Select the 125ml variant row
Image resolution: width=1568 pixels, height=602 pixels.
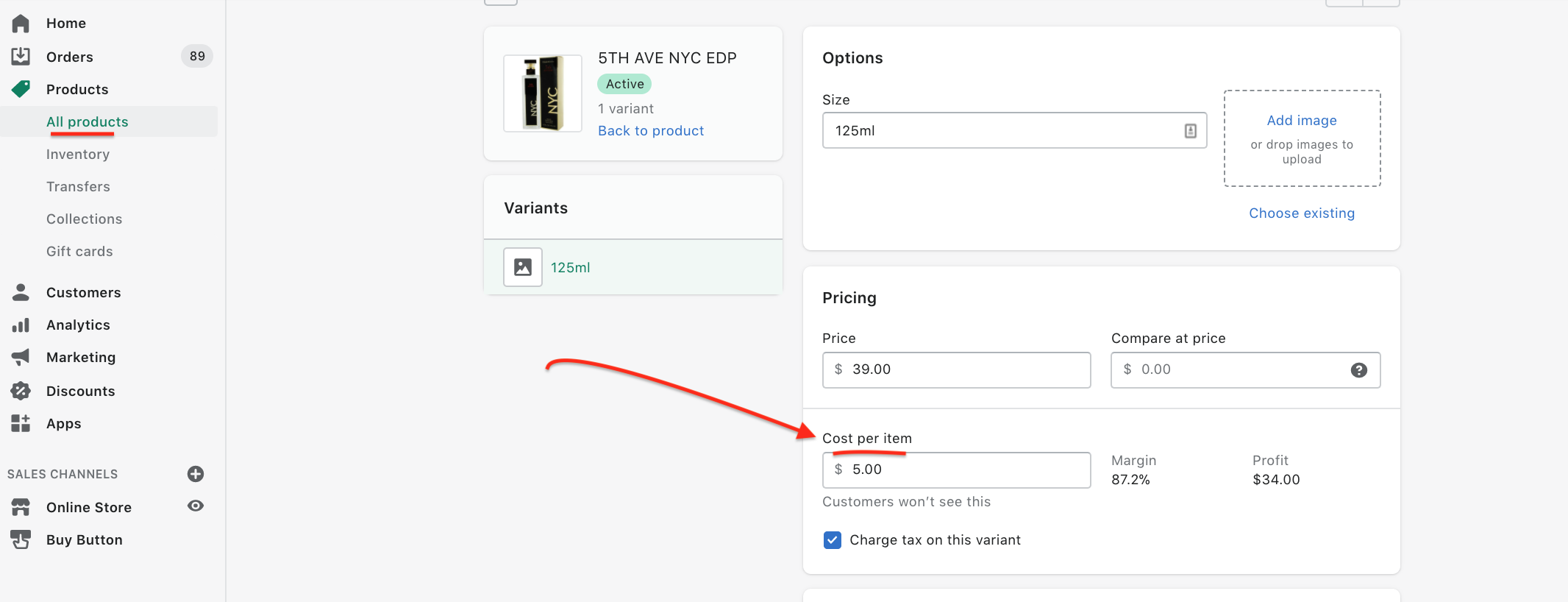pos(633,267)
